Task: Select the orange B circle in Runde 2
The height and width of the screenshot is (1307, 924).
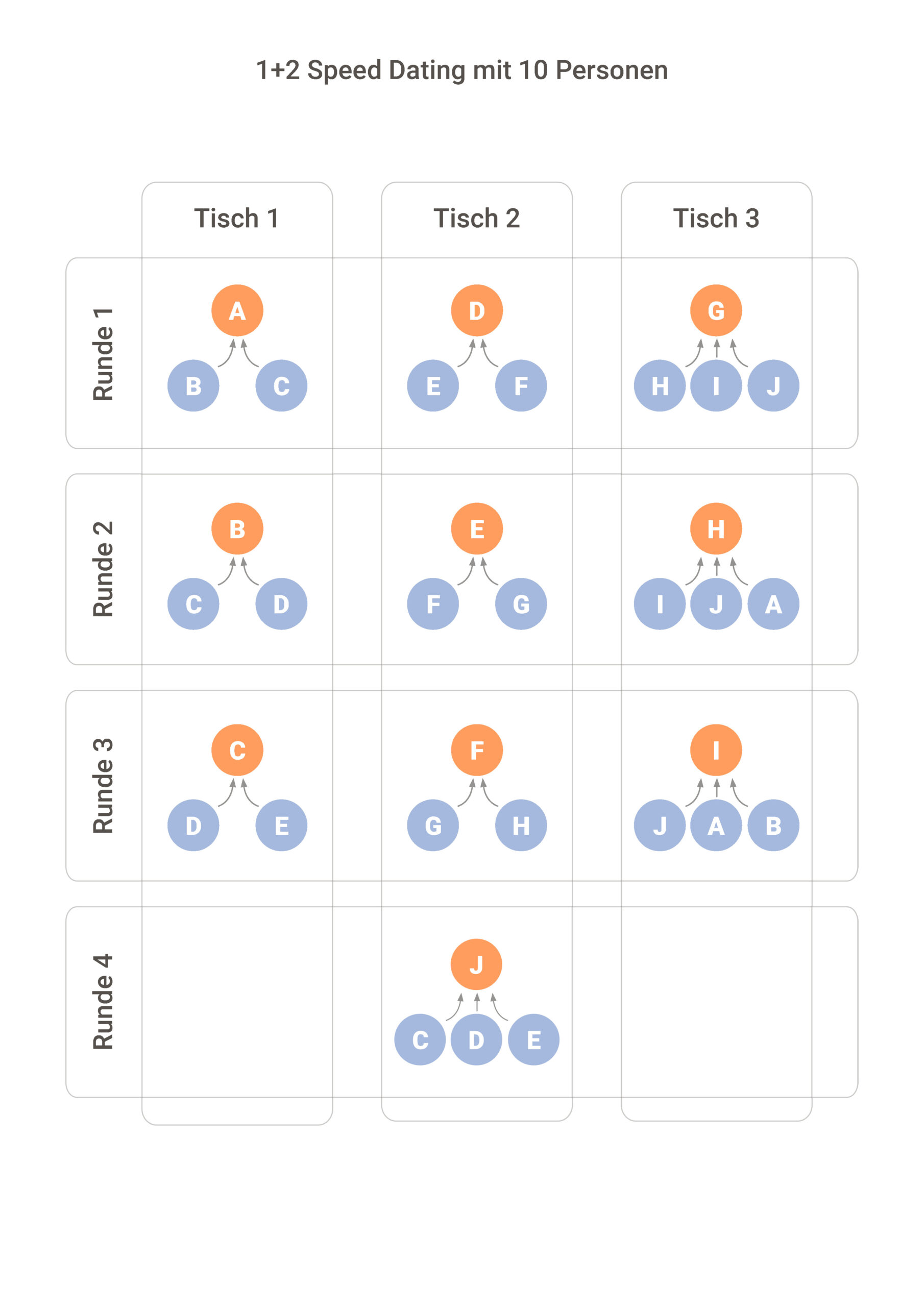Action: click(x=237, y=528)
